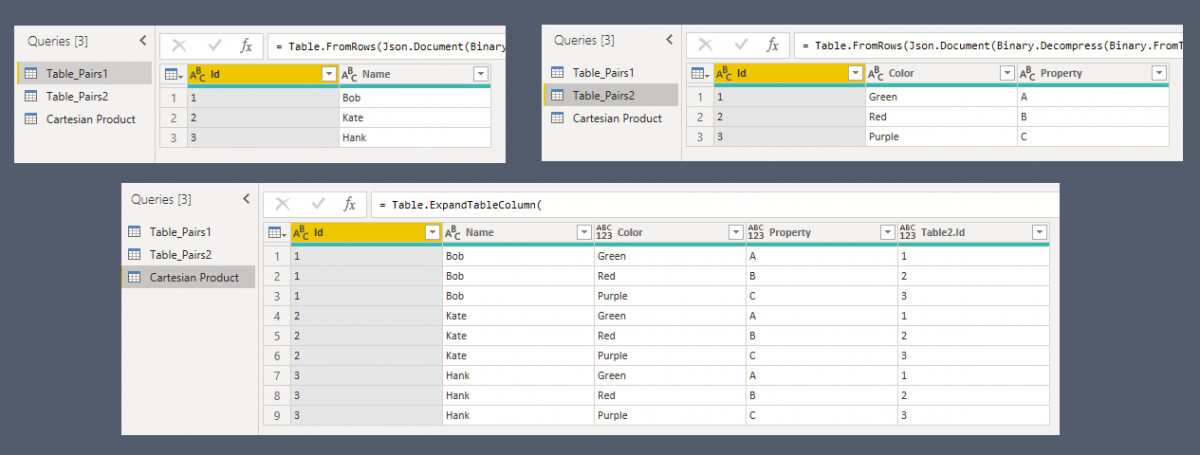Click "Red" in row 5 of Cartesian Product
The height and width of the screenshot is (455, 1200).
click(x=670, y=335)
